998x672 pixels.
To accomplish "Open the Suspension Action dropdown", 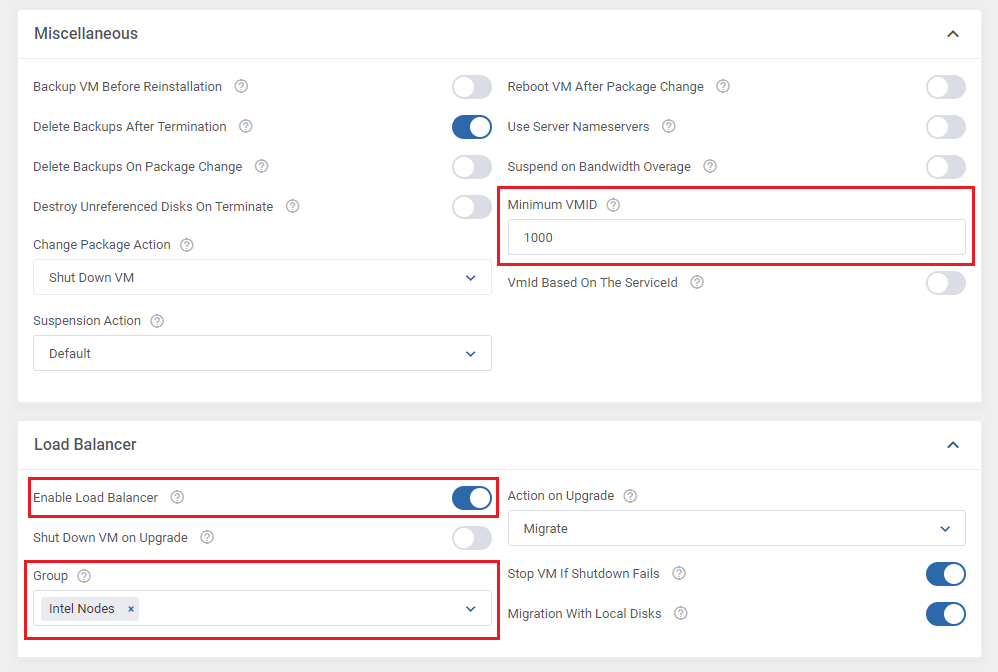I will [262, 353].
